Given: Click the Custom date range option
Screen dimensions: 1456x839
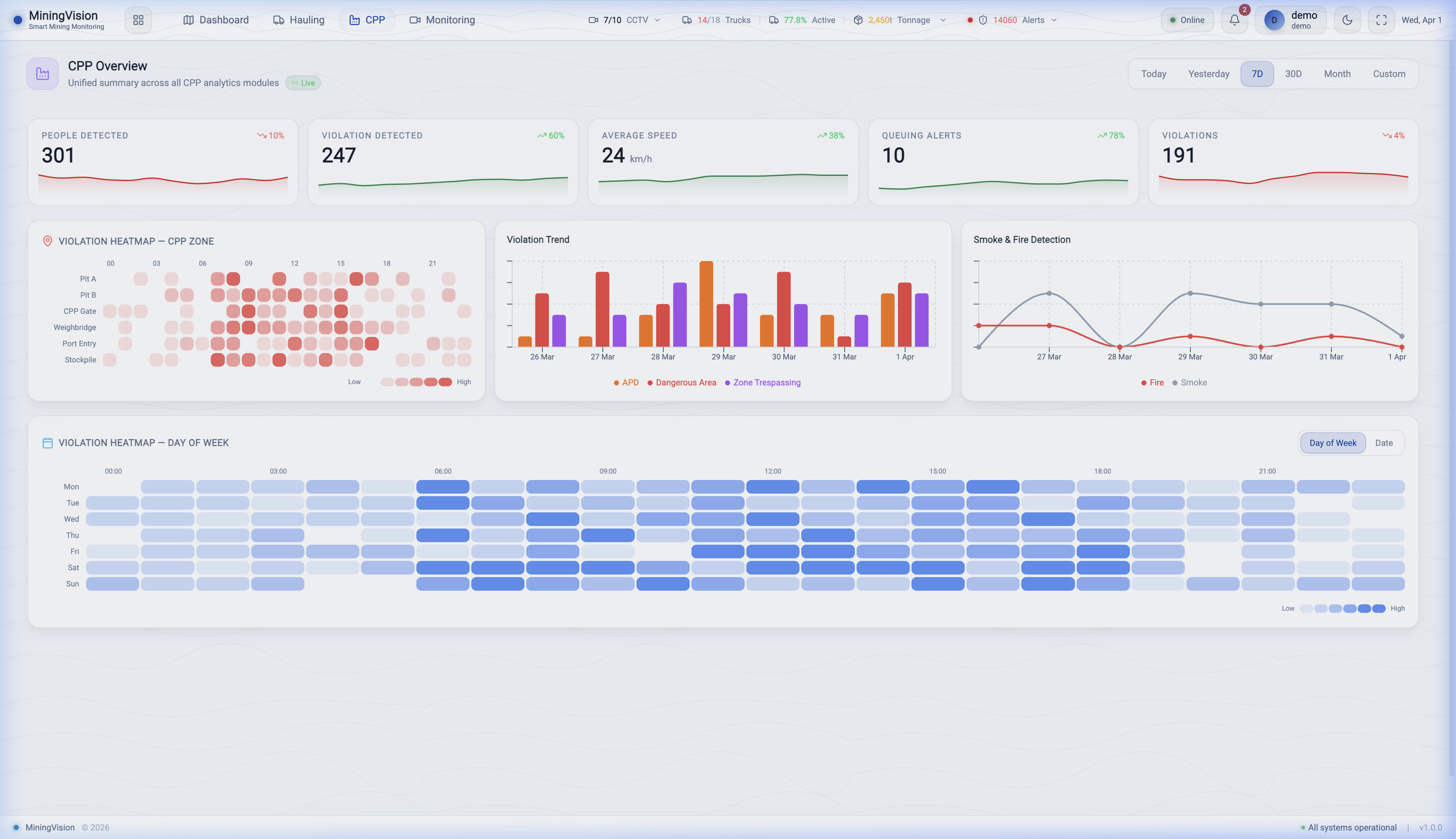Looking at the screenshot, I should (1389, 74).
